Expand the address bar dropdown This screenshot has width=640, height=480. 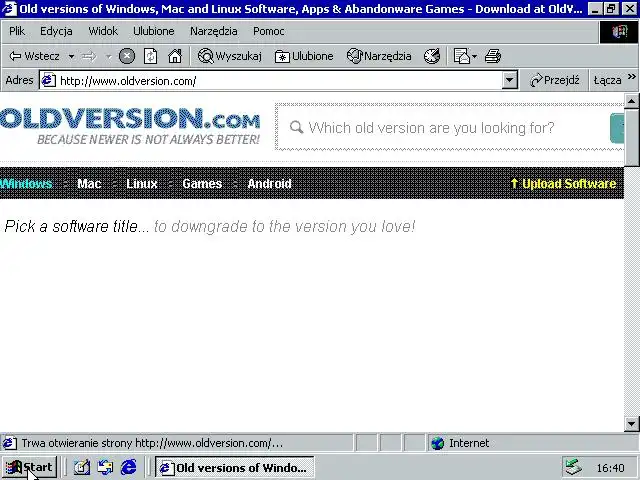click(x=510, y=80)
